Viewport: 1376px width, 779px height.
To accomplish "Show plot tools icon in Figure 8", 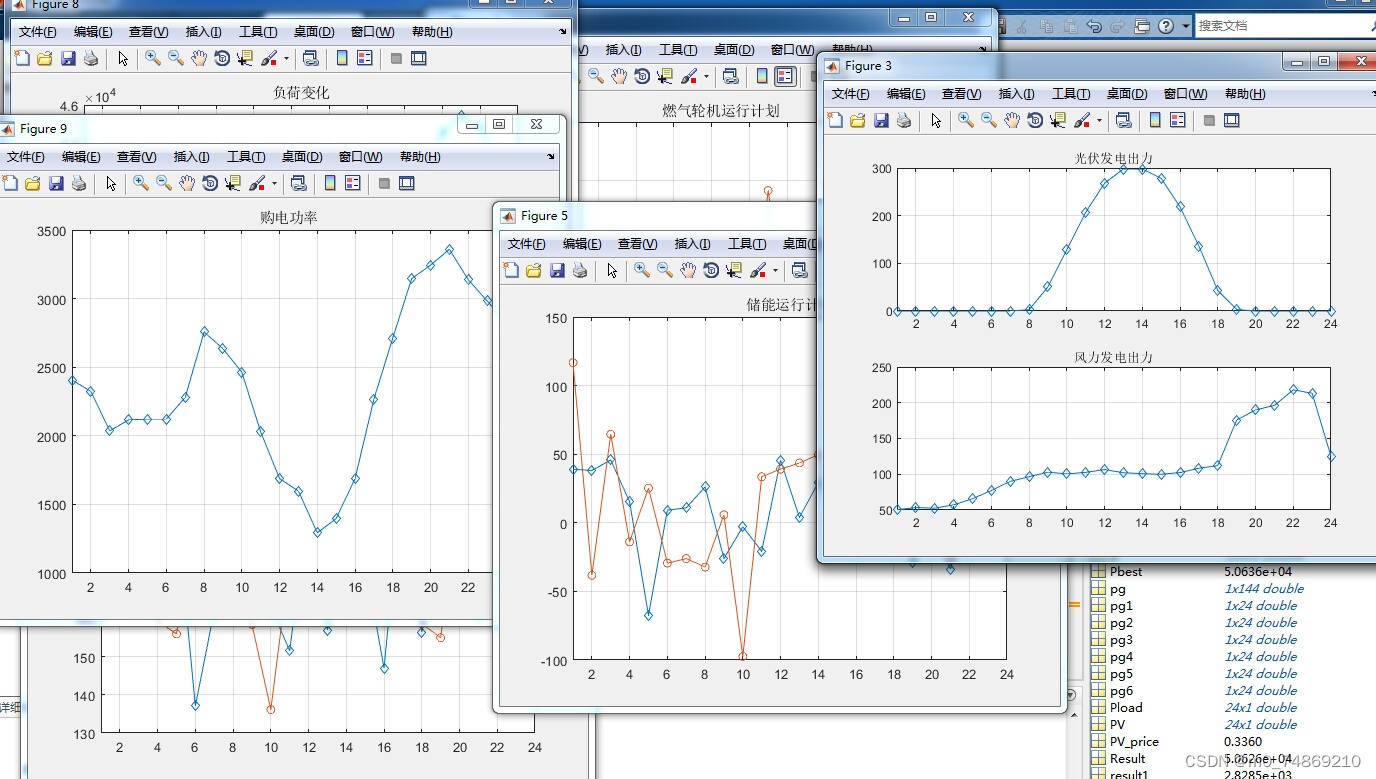I will click(419, 59).
